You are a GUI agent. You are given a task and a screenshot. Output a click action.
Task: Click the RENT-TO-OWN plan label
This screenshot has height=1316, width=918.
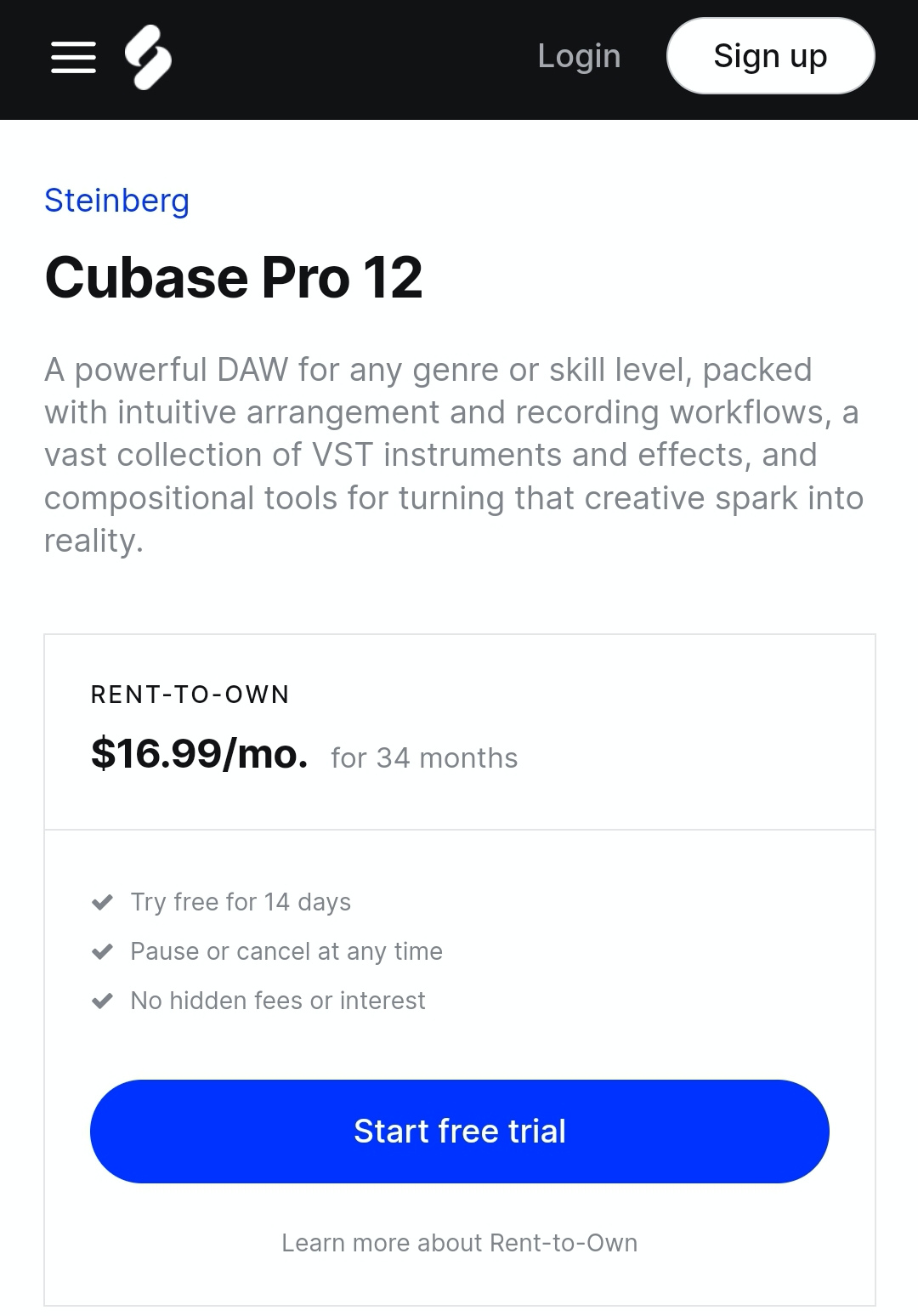tap(190, 695)
